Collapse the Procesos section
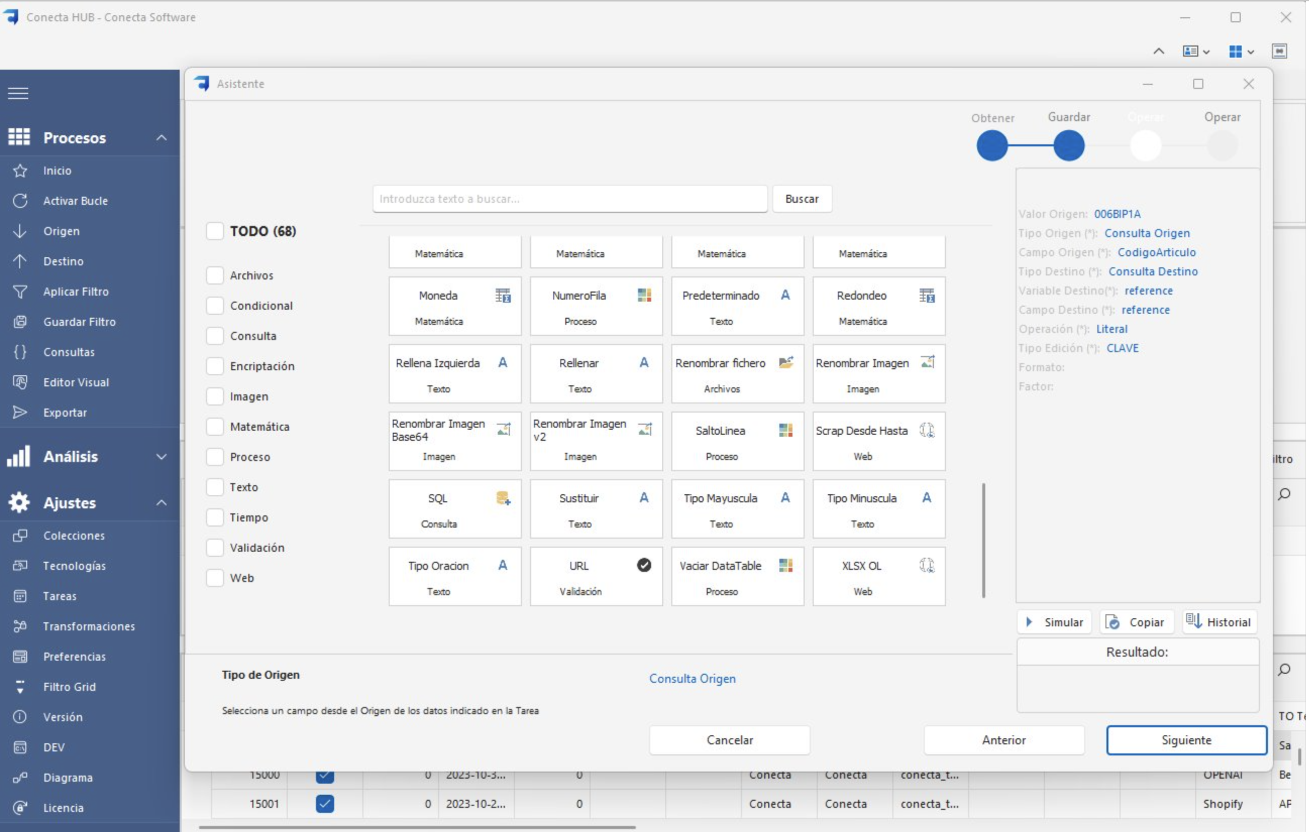This screenshot has height=832, width=1309. 161,138
